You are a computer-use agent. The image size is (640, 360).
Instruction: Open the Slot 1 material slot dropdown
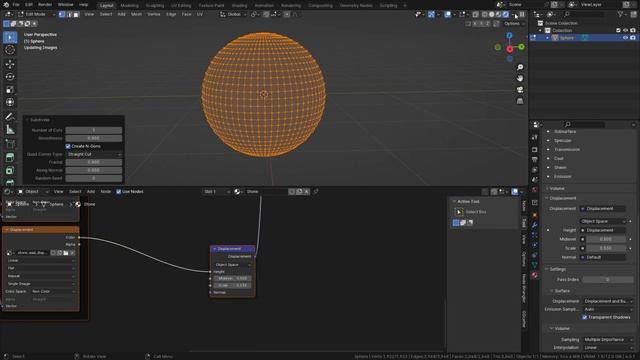[x=216, y=191]
